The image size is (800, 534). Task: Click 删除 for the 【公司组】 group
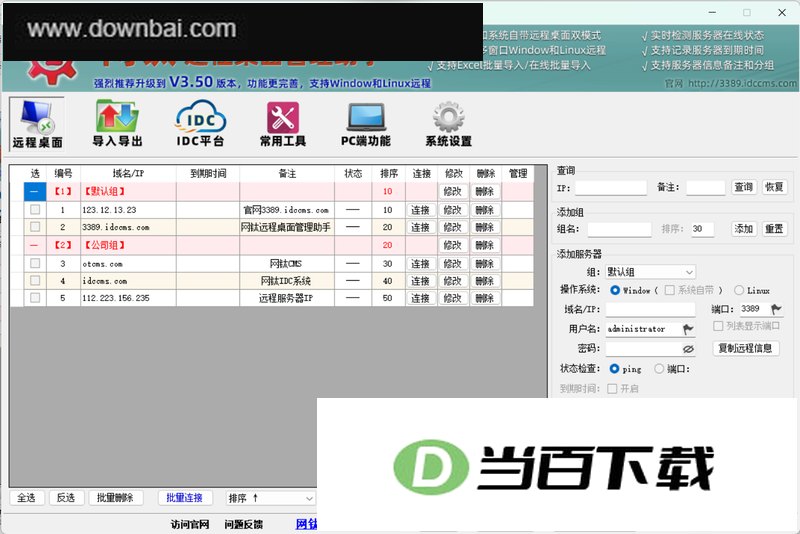[485, 245]
